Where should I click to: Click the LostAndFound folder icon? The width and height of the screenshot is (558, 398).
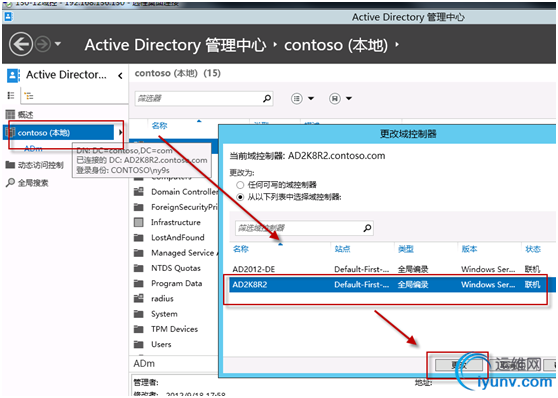(138, 237)
